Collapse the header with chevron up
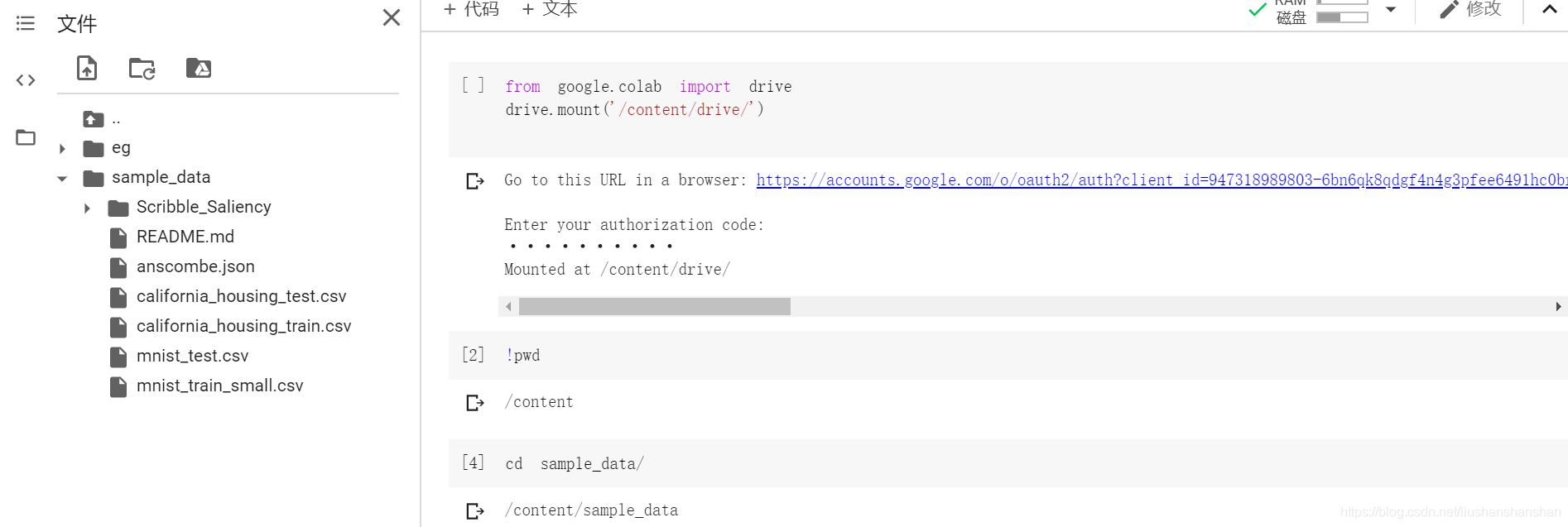1568x527 pixels. click(x=1550, y=9)
